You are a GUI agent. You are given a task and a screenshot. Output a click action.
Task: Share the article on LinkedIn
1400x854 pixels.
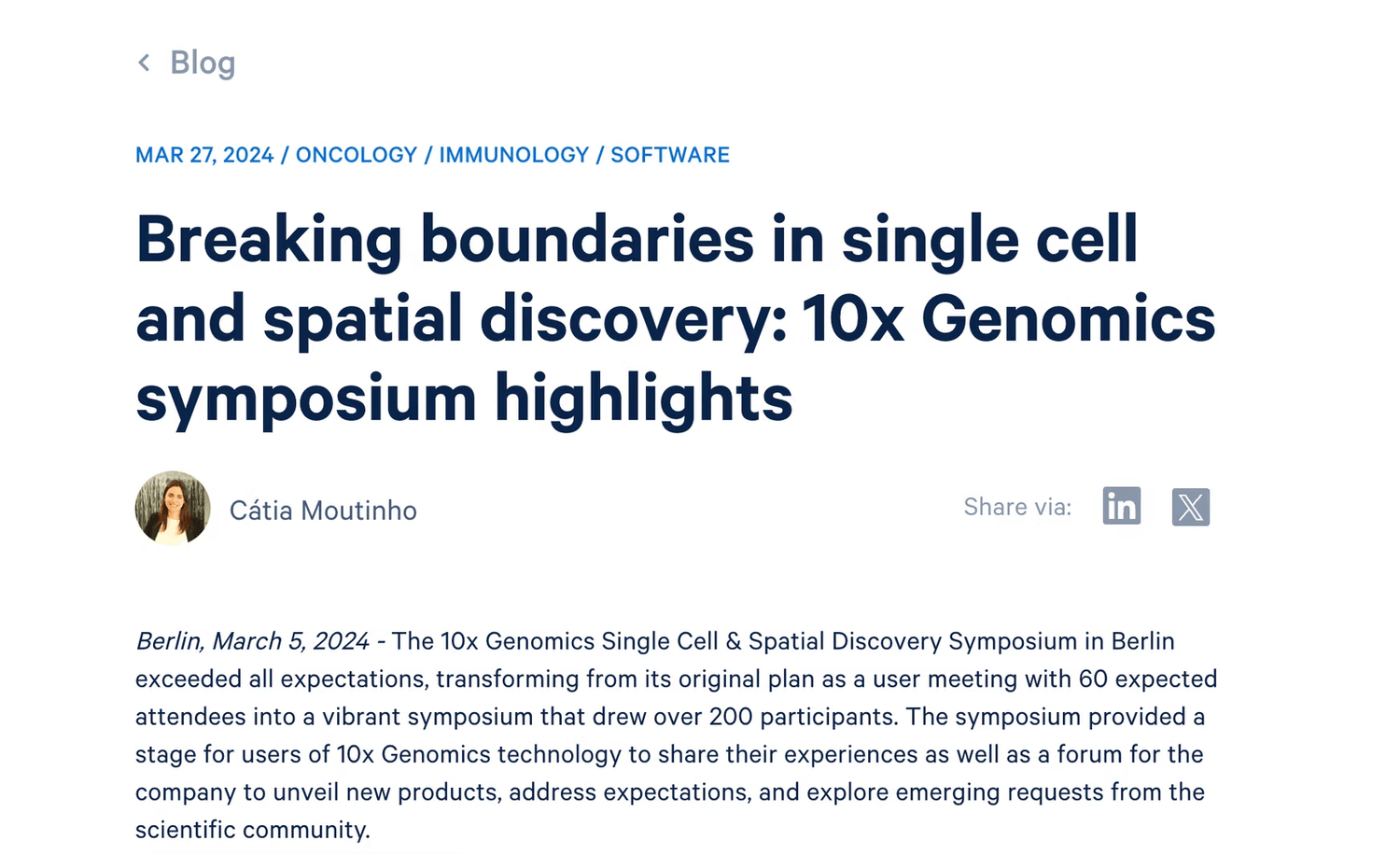[x=1121, y=507]
